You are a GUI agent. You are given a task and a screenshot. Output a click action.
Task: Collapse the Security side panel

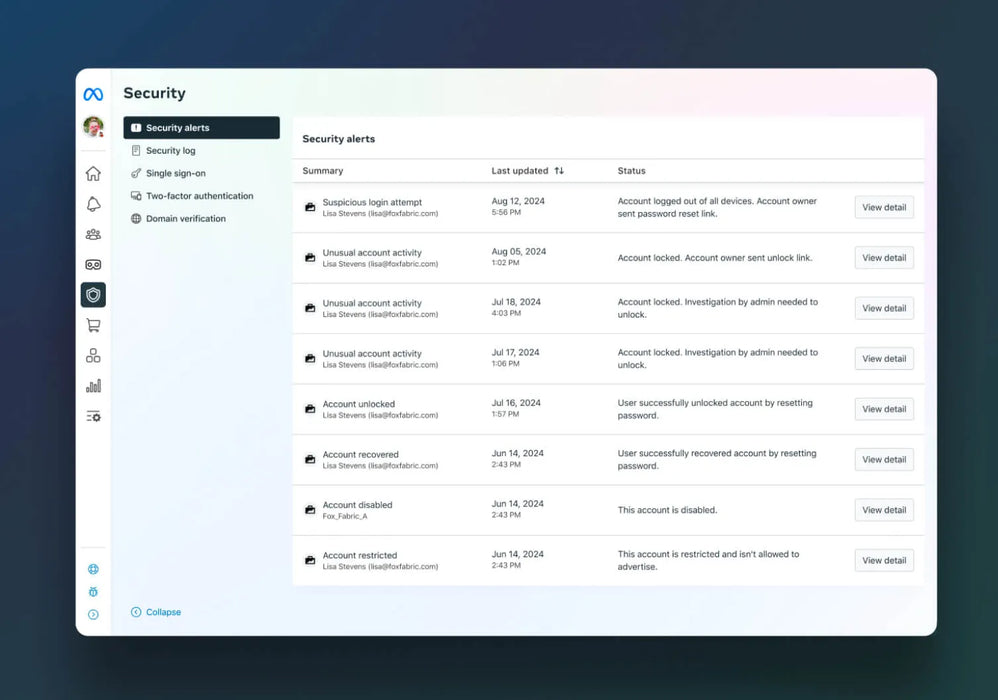pos(156,612)
